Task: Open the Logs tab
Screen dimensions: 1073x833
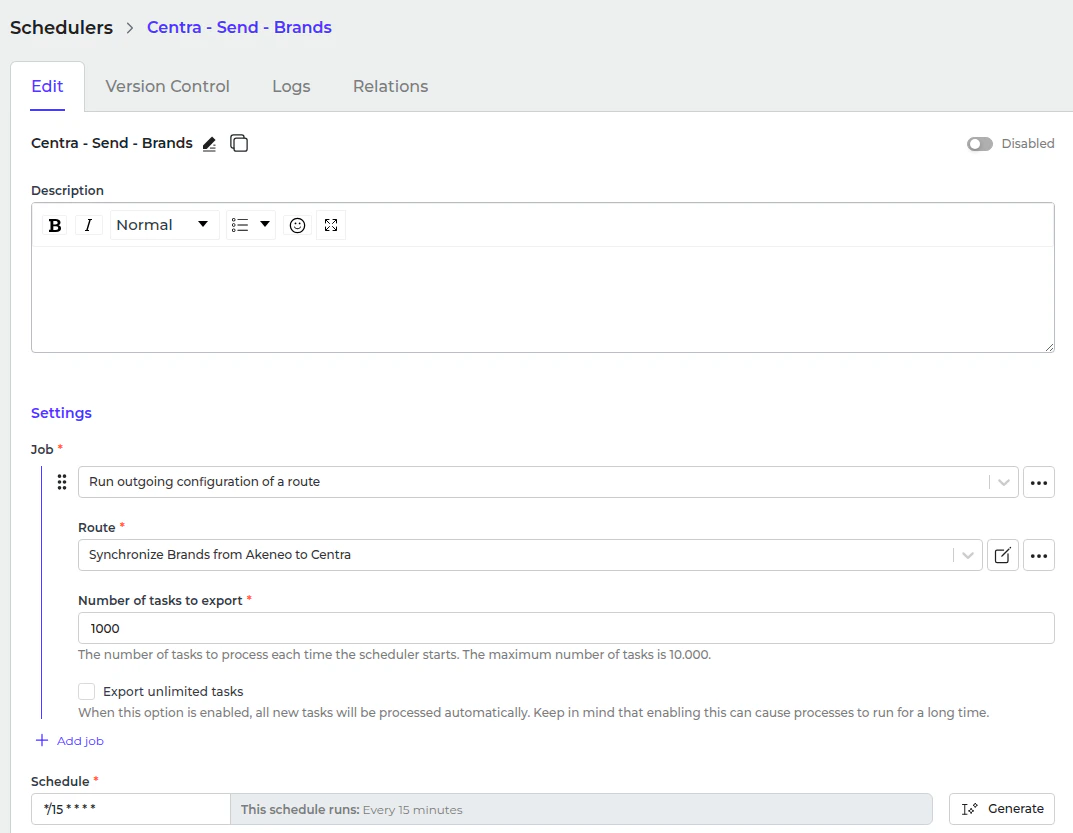Action: [x=292, y=86]
